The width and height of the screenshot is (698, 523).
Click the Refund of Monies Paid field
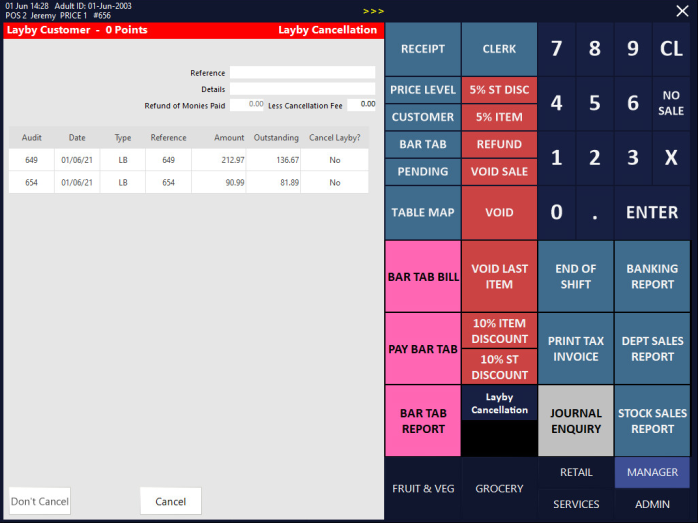pyautogui.click(x=247, y=105)
